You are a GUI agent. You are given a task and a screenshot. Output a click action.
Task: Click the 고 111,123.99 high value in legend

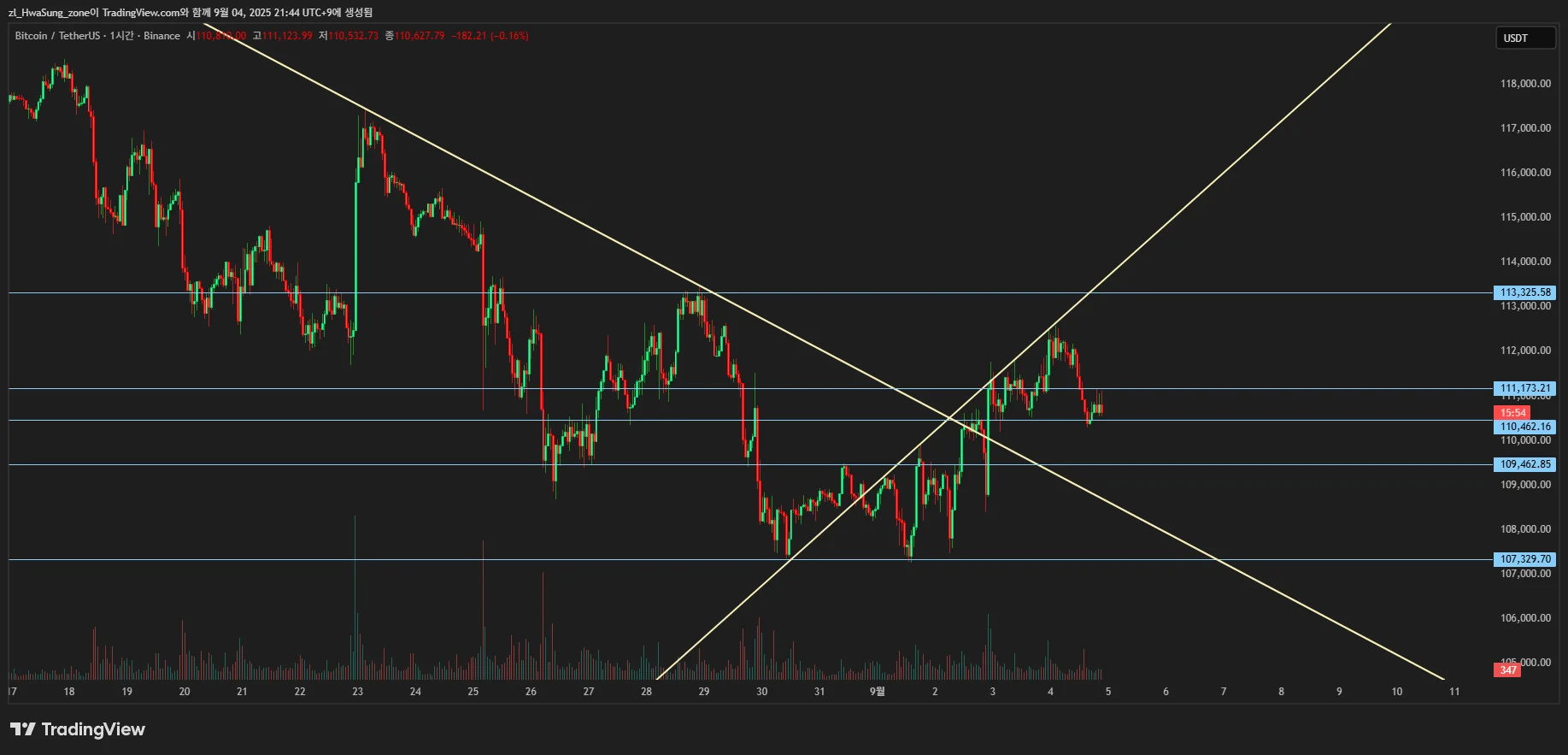pos(283,36)
